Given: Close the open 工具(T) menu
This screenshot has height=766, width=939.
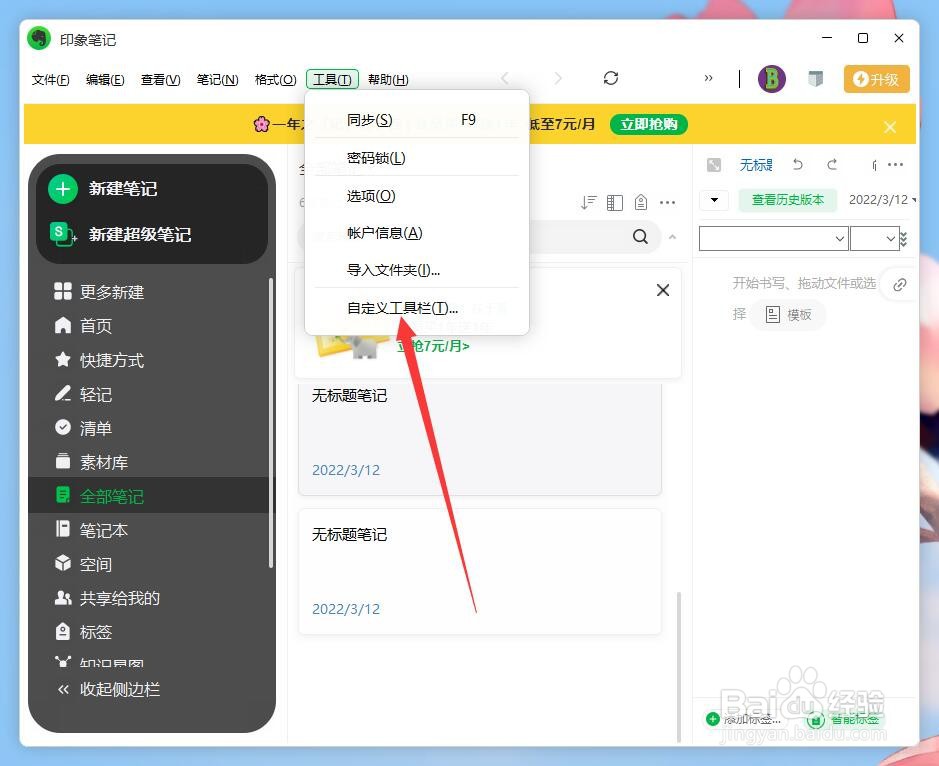Looking at the screenshot, I should [x=332, y=79].
